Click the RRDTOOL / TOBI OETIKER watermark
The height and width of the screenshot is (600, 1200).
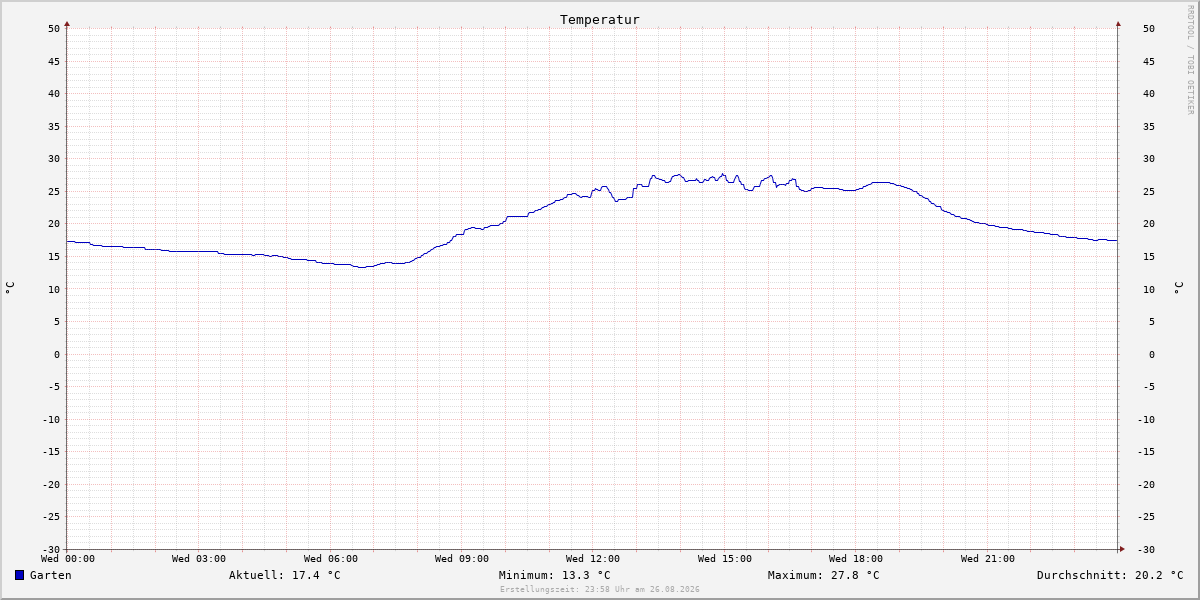(x=1190, y=59)
